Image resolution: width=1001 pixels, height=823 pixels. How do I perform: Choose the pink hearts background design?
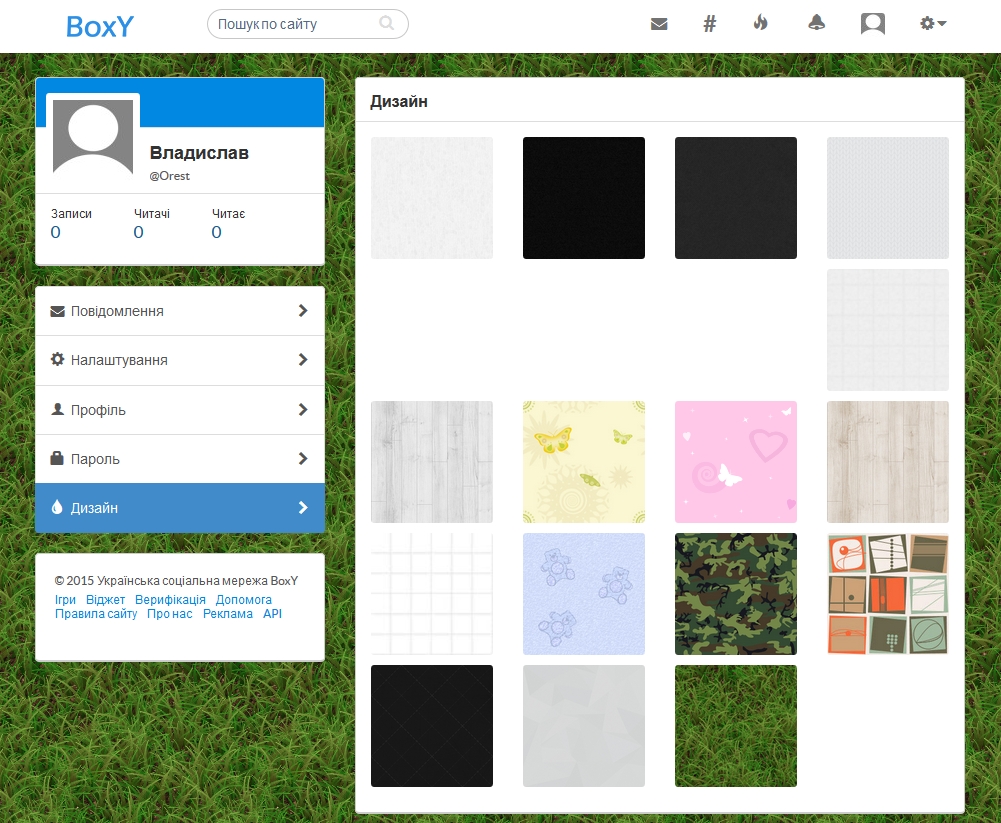click(735, 462)
